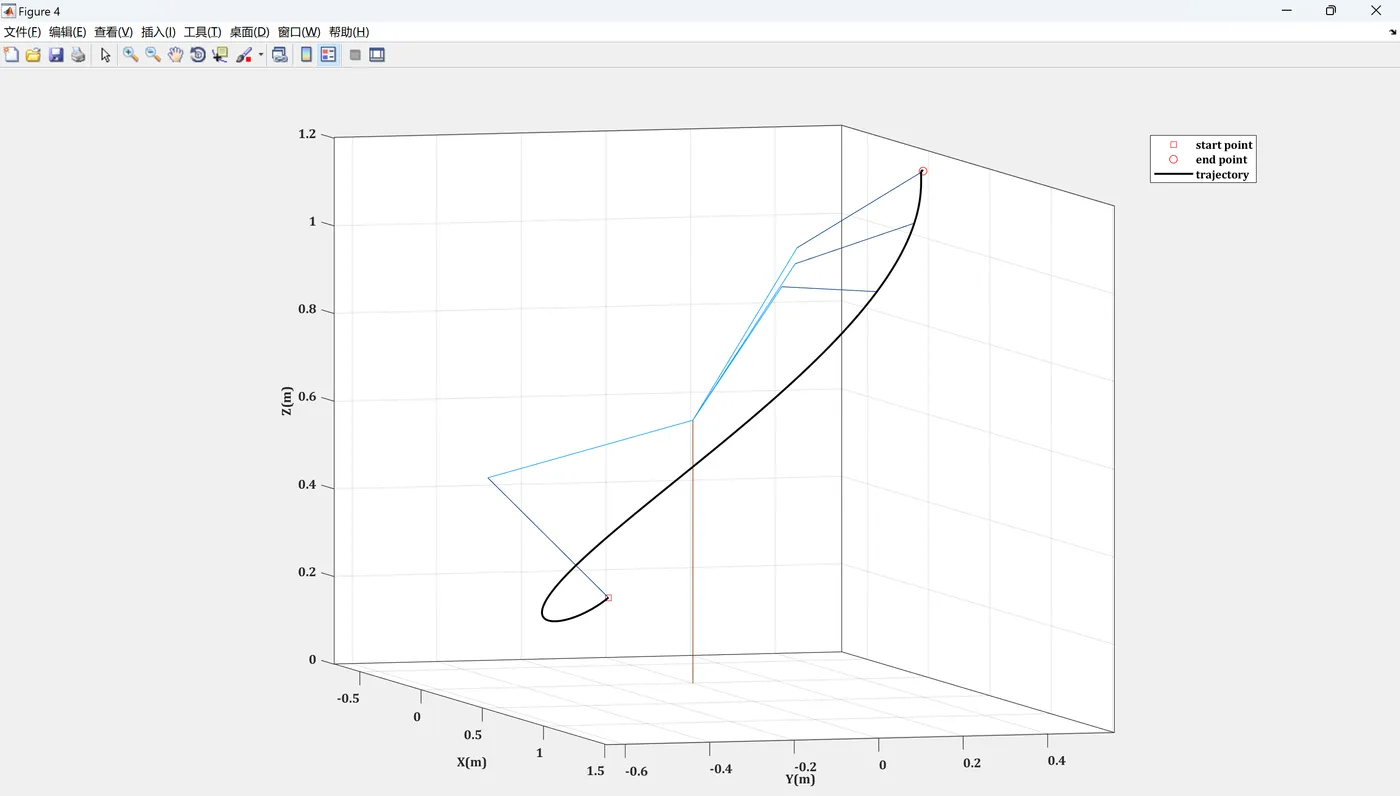1400x796 pixels.
Task: Open the 桌面(D) menu
Action: click(249, 32)
